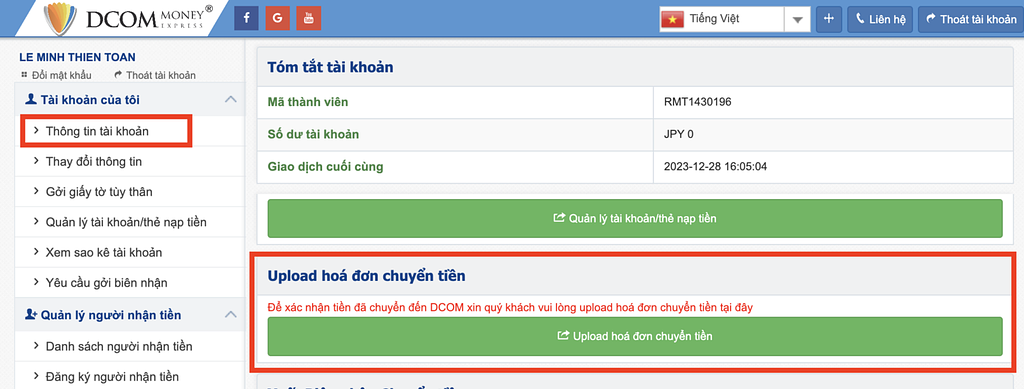Click the red upload instruction text
Screen dimensions: 1024x389
[511, 307]
